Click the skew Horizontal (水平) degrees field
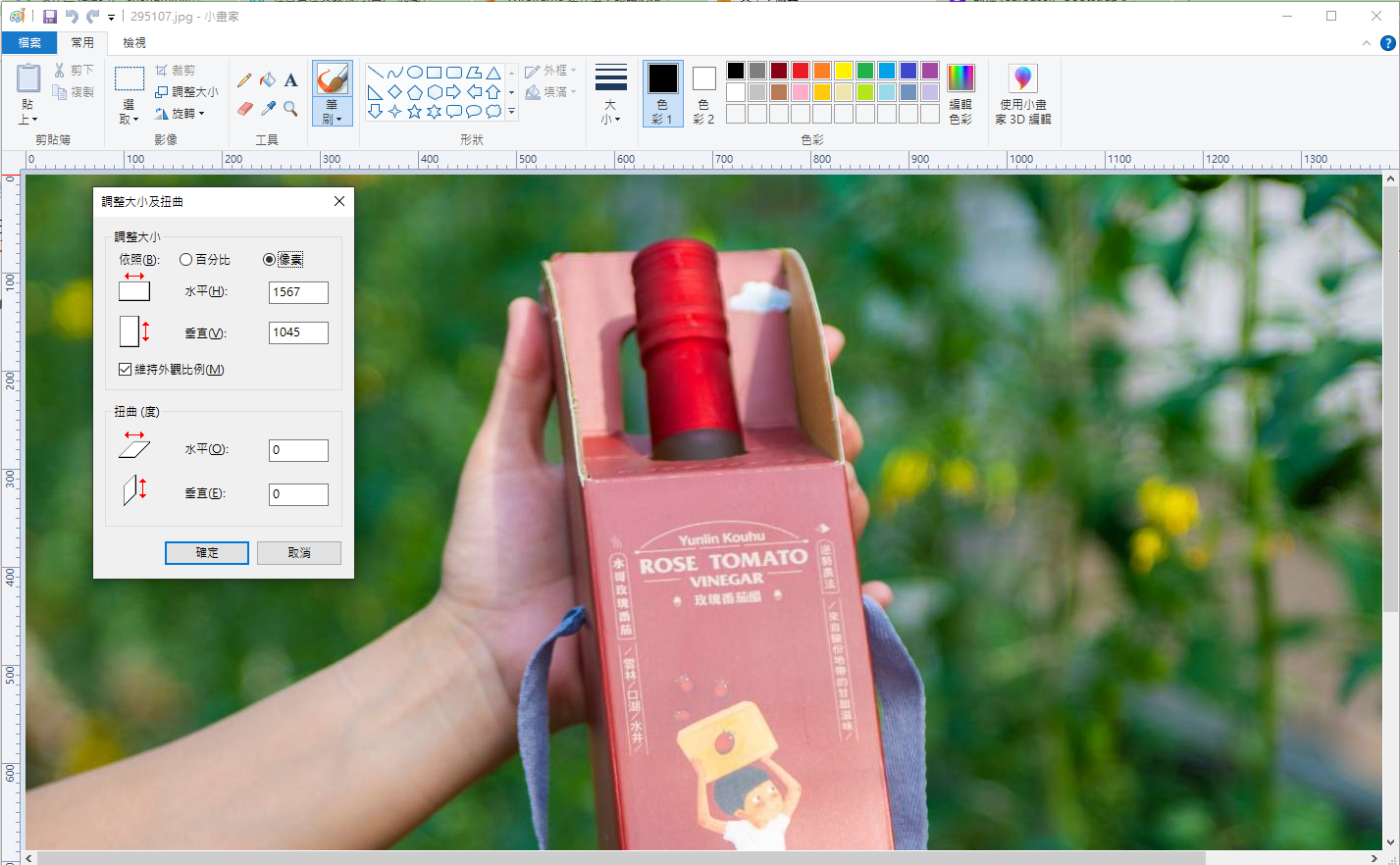Image resolution: width=1400 pixels, height=865 pixels. pos(299,450)
